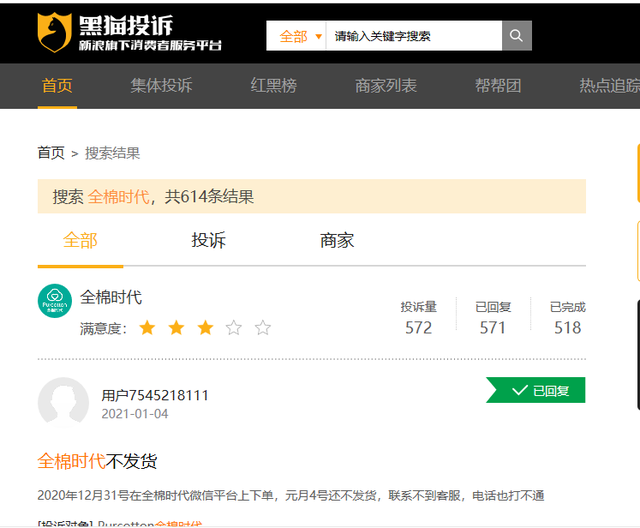This screenshot has height=528, width=640.
Task: Click the second satisfaction star
Action: click(176, 328)
